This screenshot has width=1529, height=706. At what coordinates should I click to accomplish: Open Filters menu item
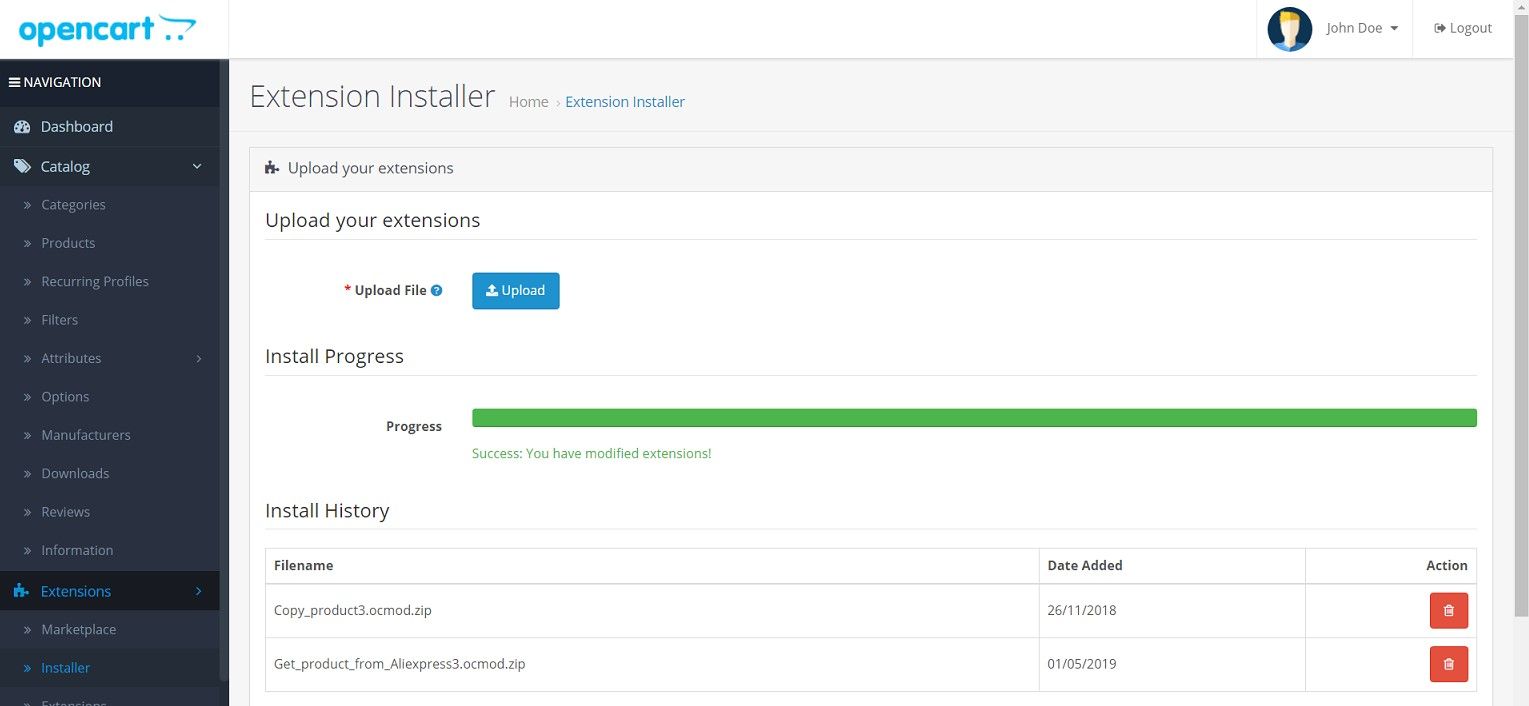tap(110, 320)
